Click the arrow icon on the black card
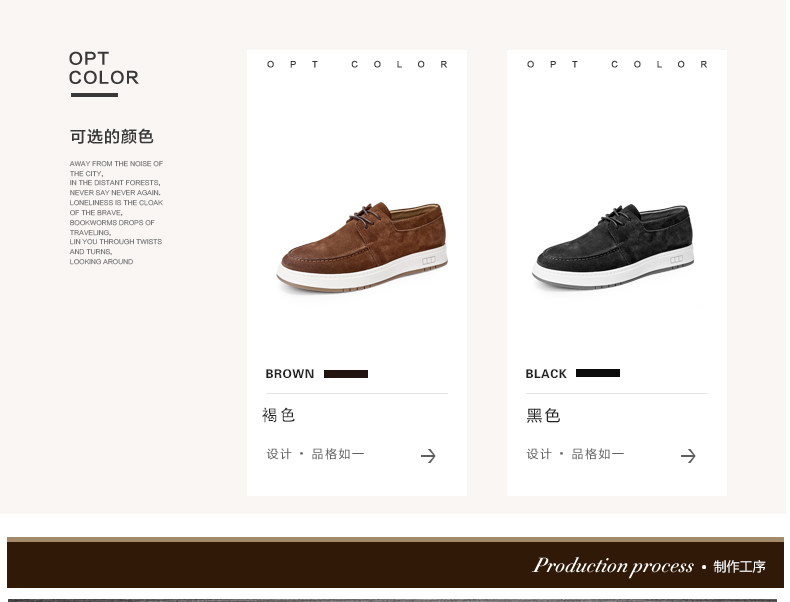The height and width of the screenshot is (602, 790). pyautogui.click(x=688, y=456)
